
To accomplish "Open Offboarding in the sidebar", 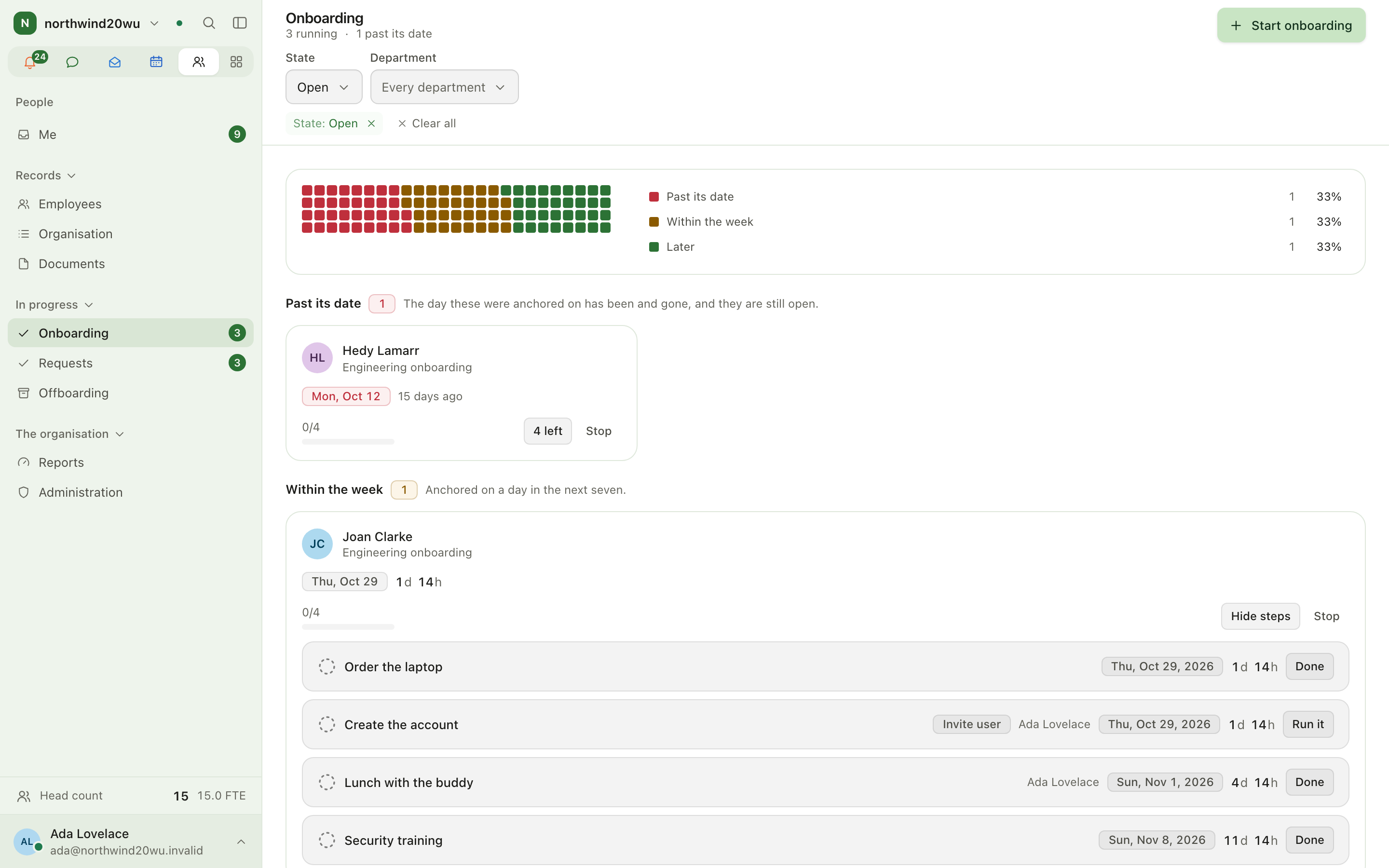I will point(131,393).
